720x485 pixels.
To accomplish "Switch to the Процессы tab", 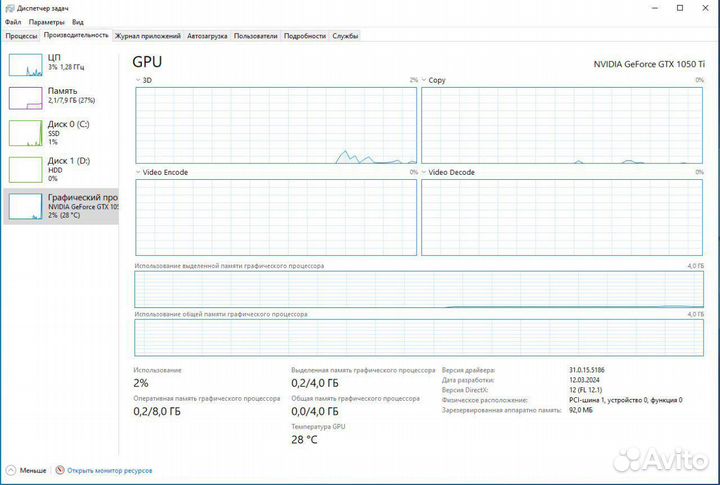I will (21, 36).
